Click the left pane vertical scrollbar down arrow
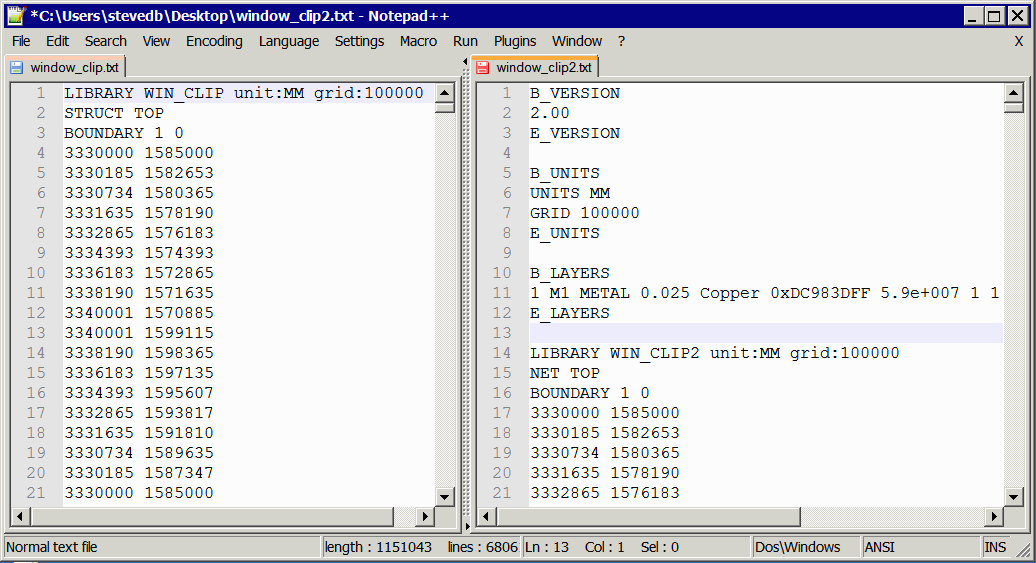 tap(445, 496)
